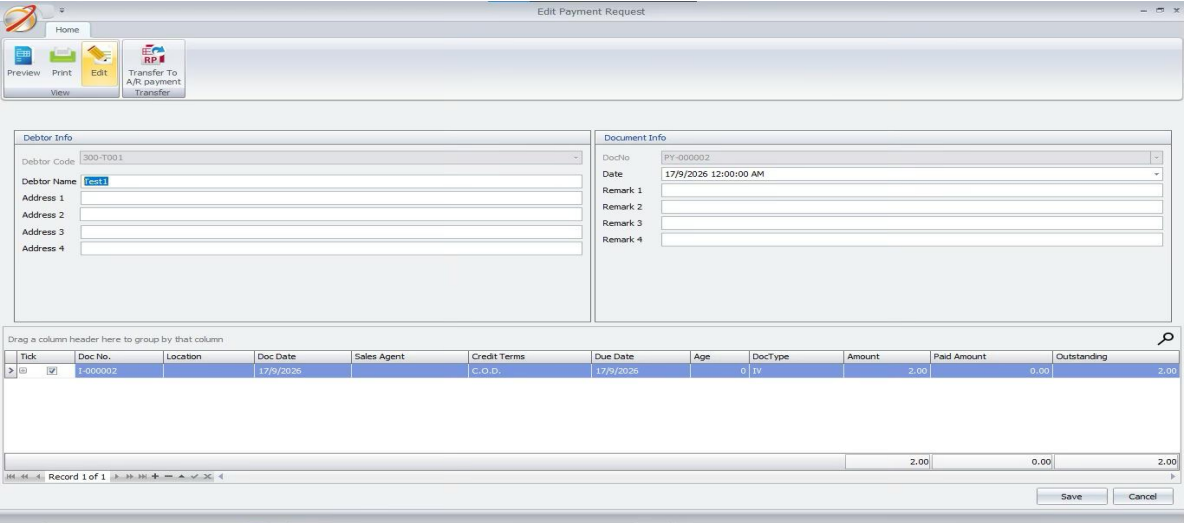
Task: Open the DocNo dropdown arrow
Action: click(x=1156, y=158)
